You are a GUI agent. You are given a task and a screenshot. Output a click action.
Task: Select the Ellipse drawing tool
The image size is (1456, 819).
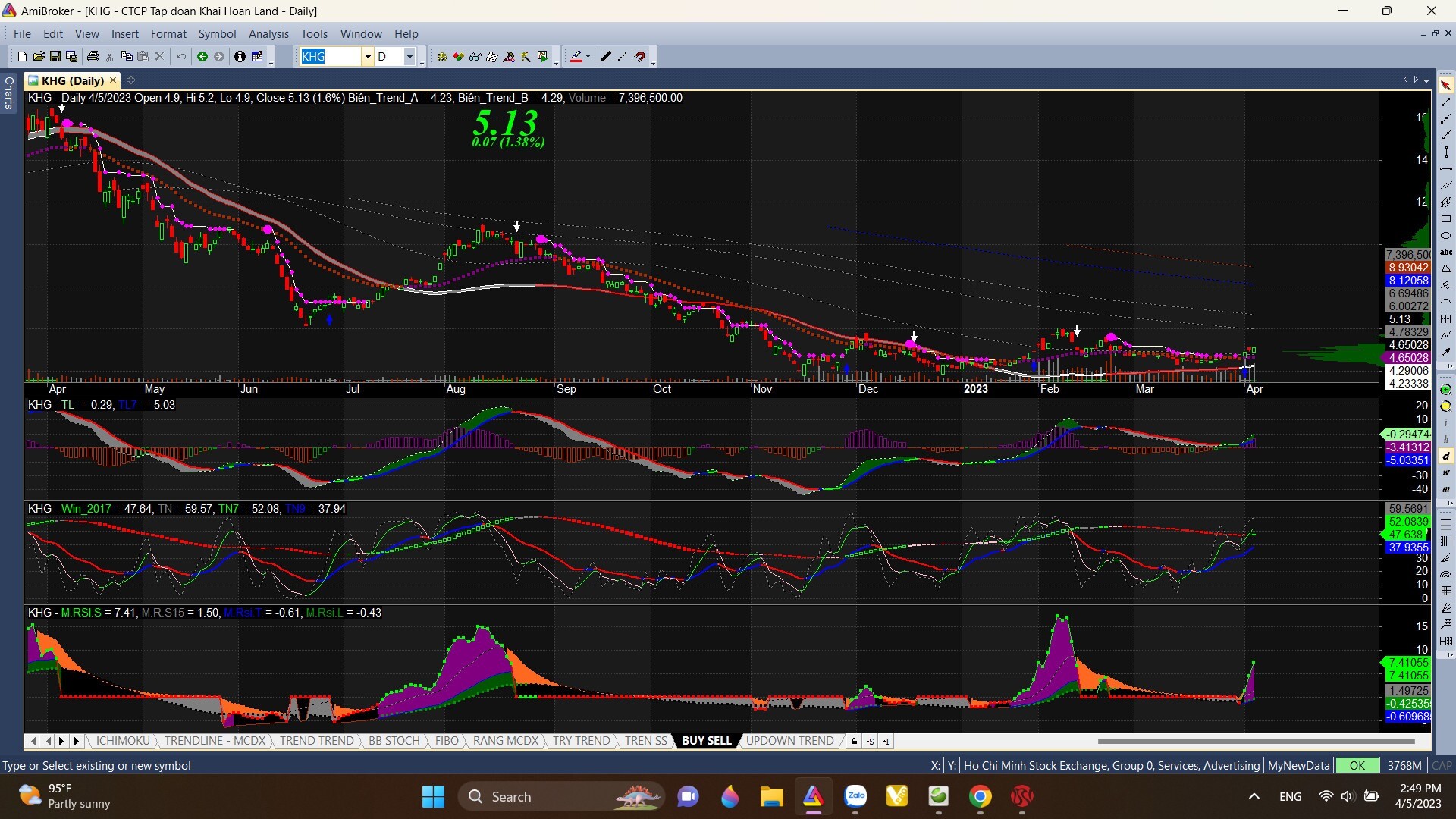pos(1445,235)
